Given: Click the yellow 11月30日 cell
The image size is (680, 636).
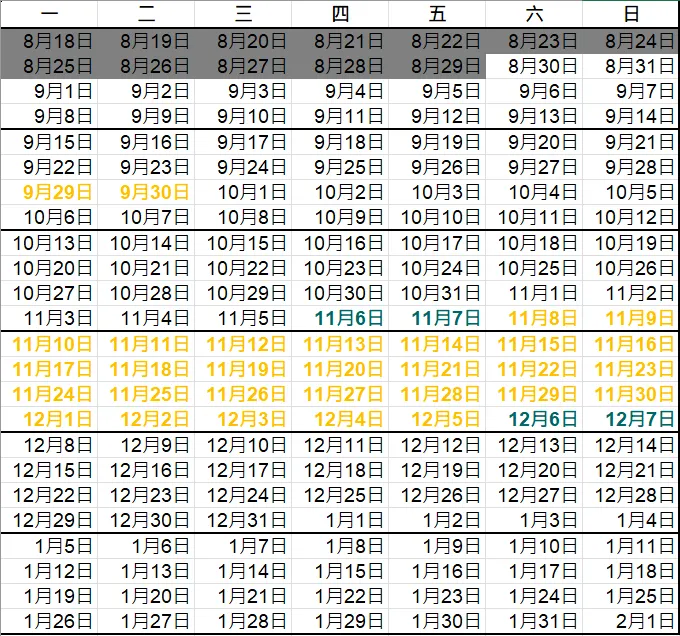Looking at the screenshot, I should click(x=631, y=395).
